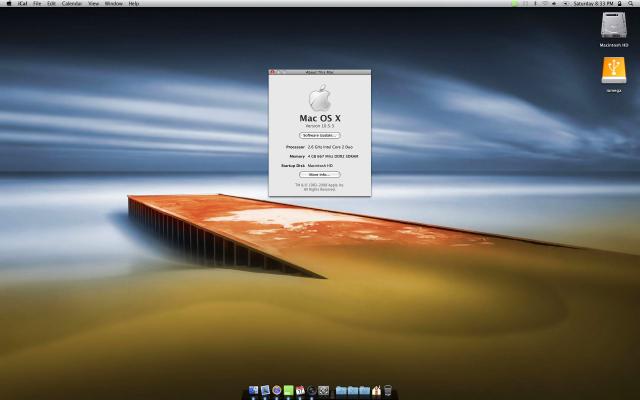This screenshot has width=640, height=400.
Task: Open the View menu
Action: tap(93, 3)
